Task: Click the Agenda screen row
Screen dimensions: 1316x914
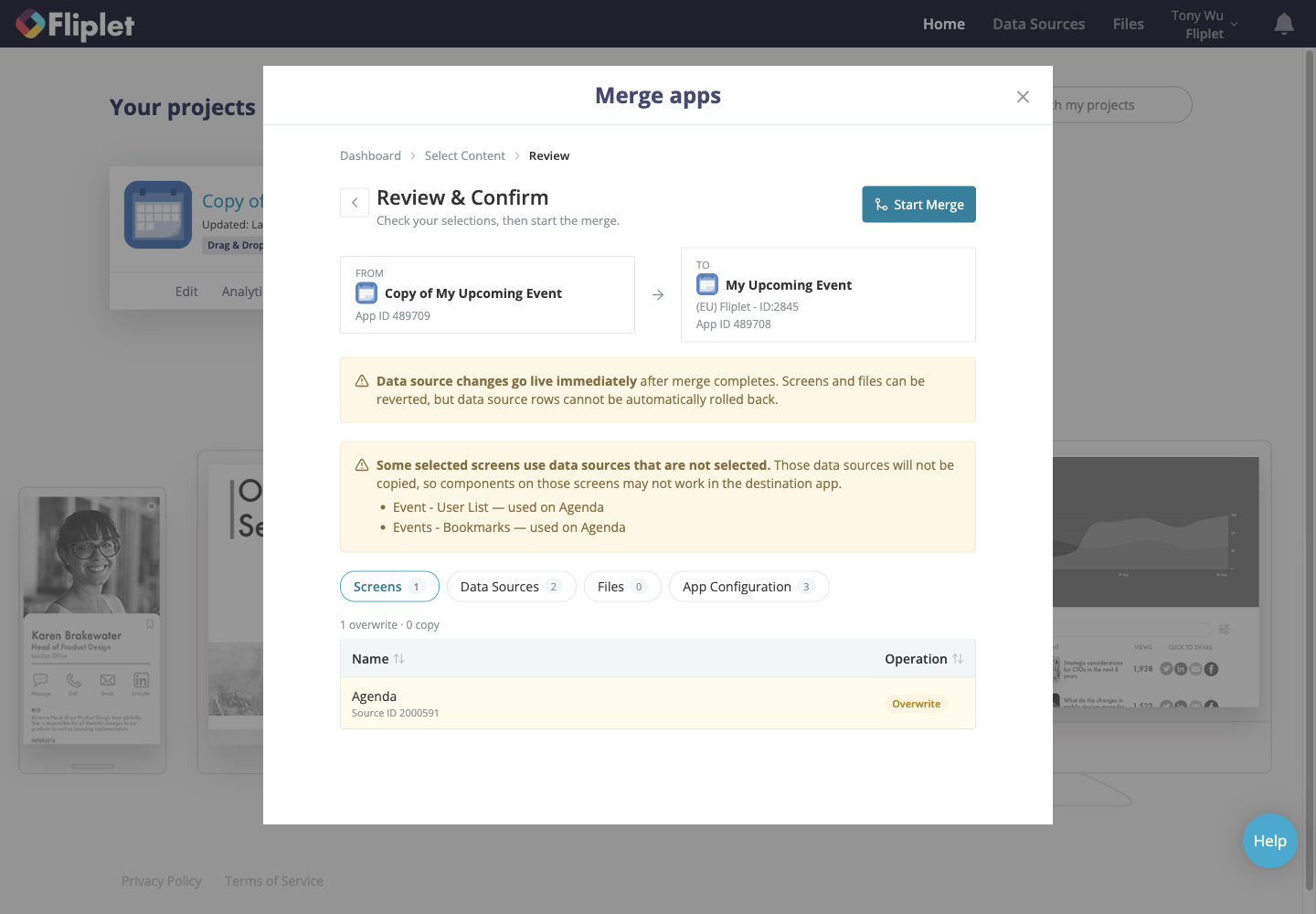Action: pyautogui.click(x=658, y=704)
